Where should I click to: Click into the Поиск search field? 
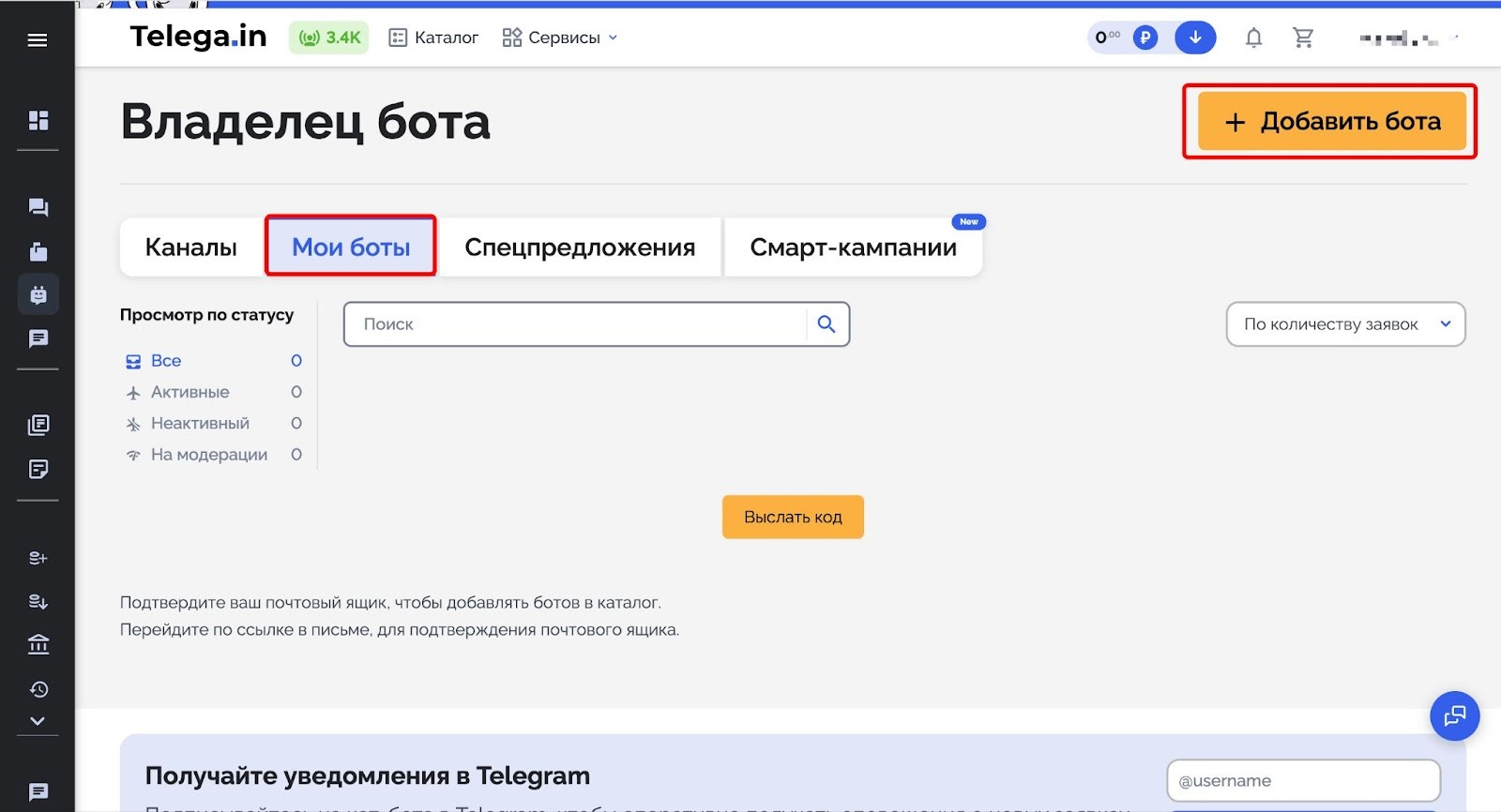(x=574, y=324)
